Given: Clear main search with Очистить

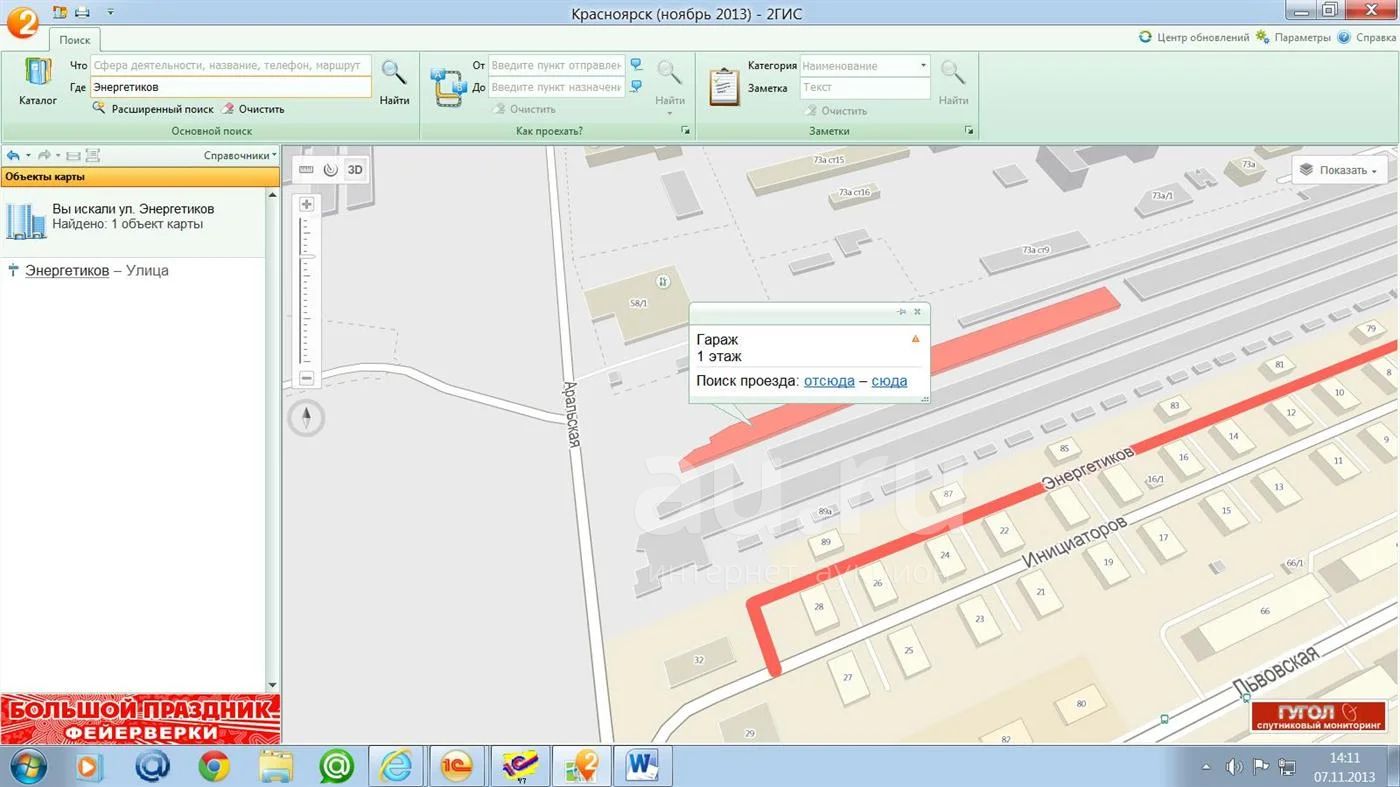Looking at the screenshot, I should pos(253,109).
